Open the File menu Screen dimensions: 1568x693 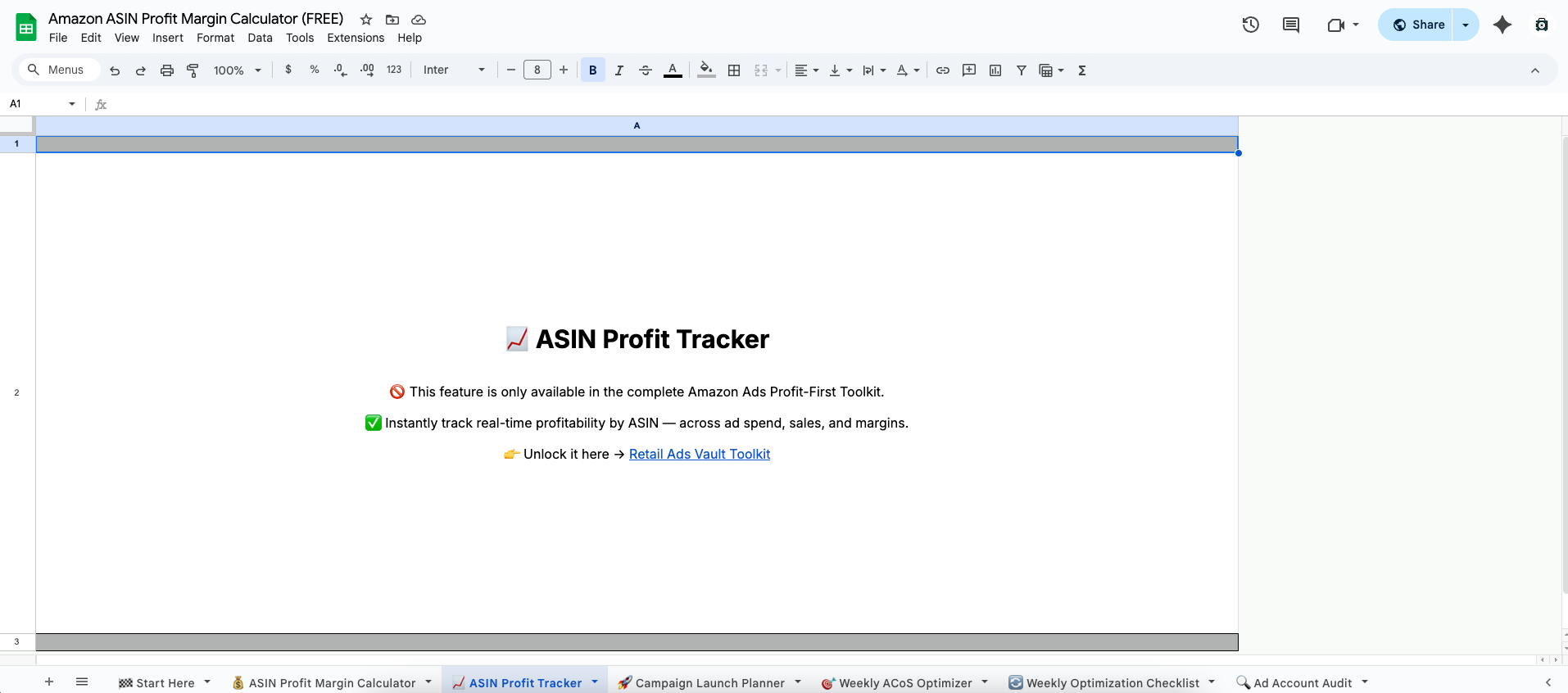pyautogui.click(x=58, y=38)
